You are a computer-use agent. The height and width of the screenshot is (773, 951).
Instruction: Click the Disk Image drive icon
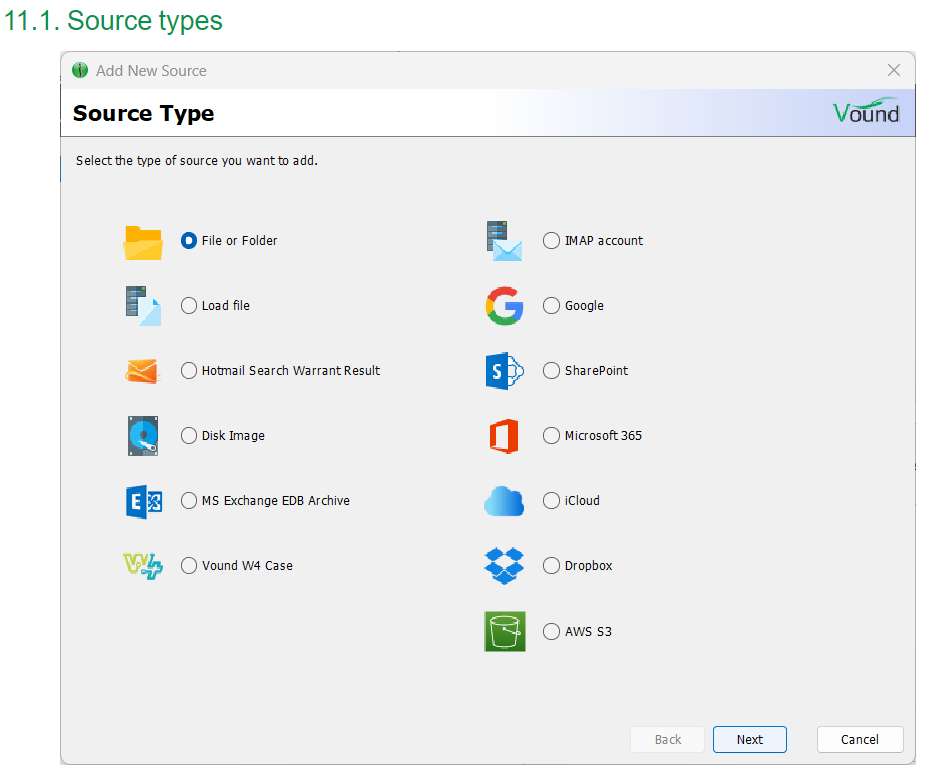(143, 436)
